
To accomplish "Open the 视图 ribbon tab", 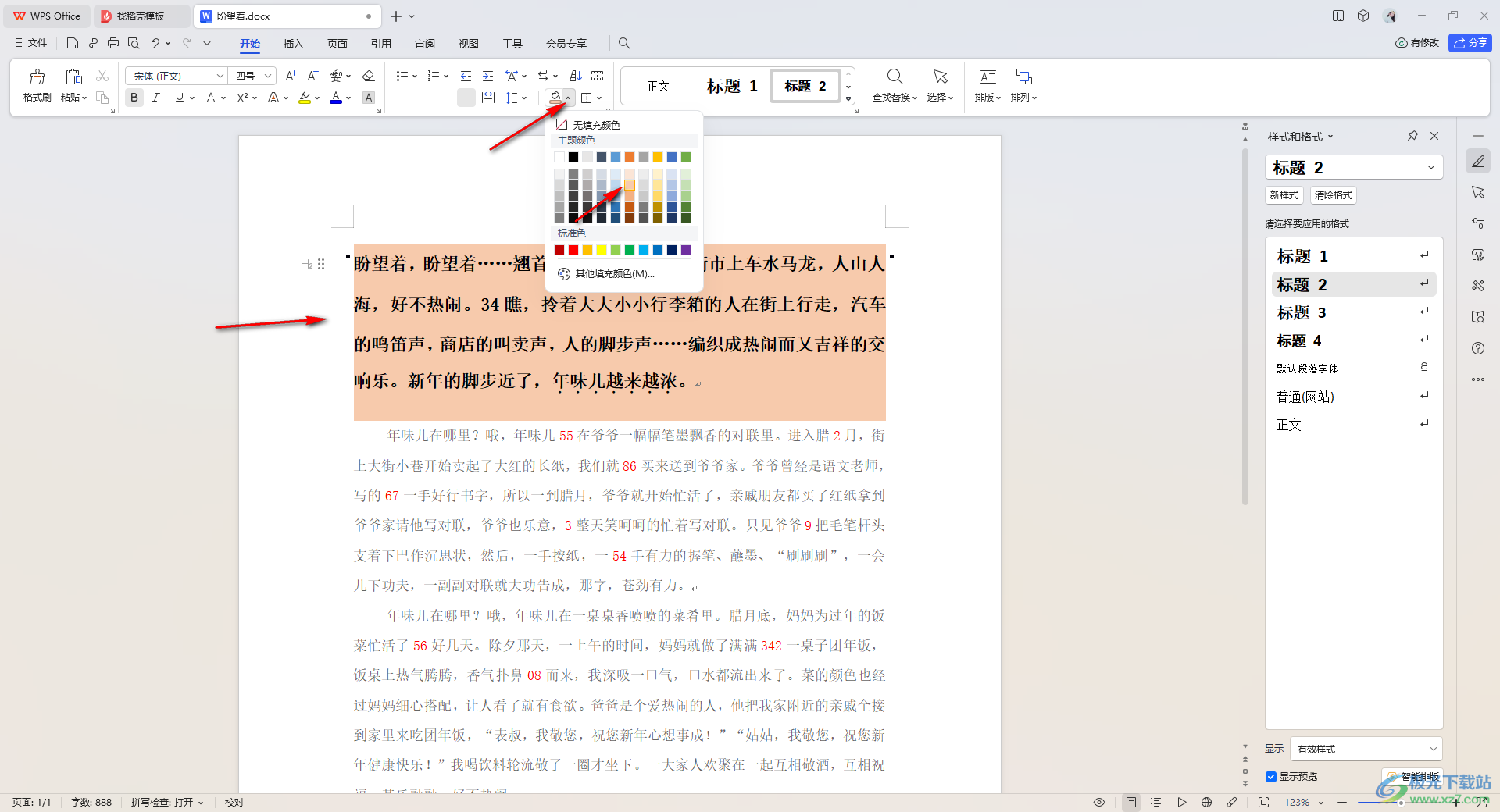I will 469,44.
